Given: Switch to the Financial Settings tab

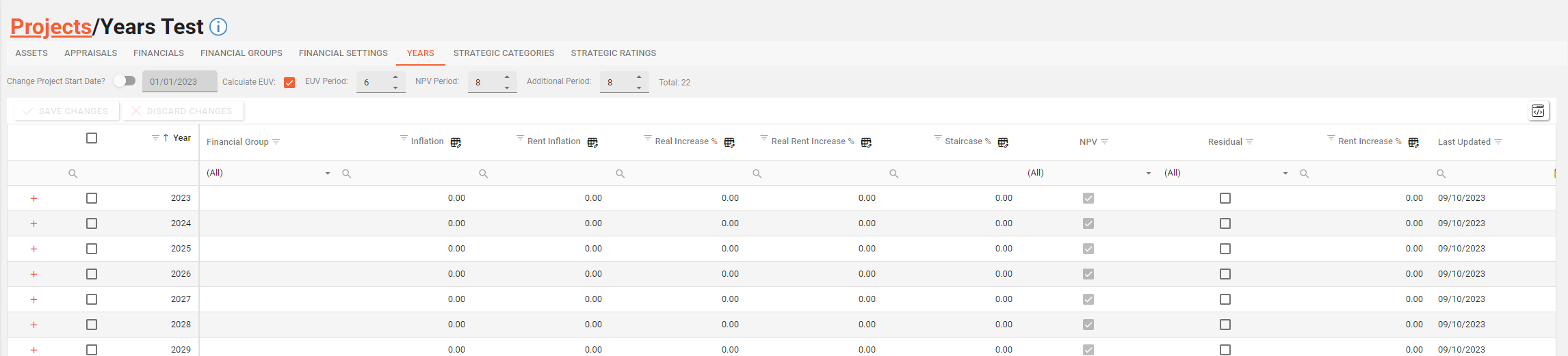Looking at the screenshot, I should pos(343,53).
